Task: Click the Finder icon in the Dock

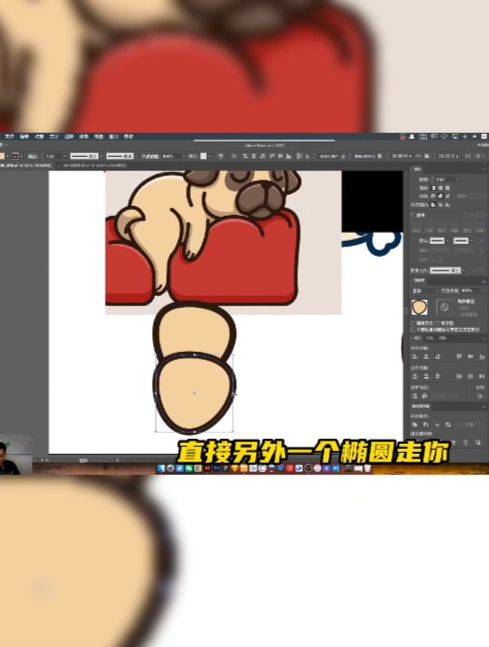Action: pos(161,468)
